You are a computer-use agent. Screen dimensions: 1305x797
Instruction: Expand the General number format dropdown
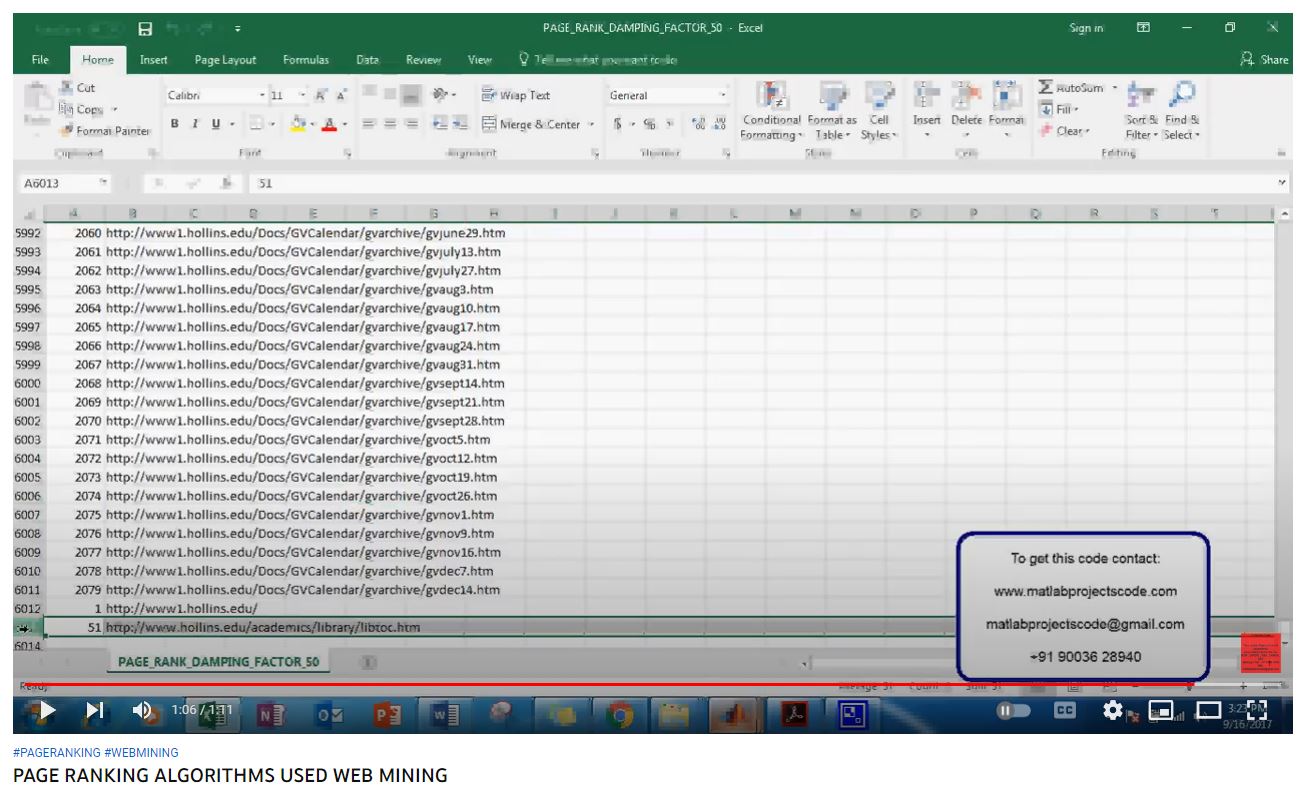pyautogui.click(x=723, y=96)
